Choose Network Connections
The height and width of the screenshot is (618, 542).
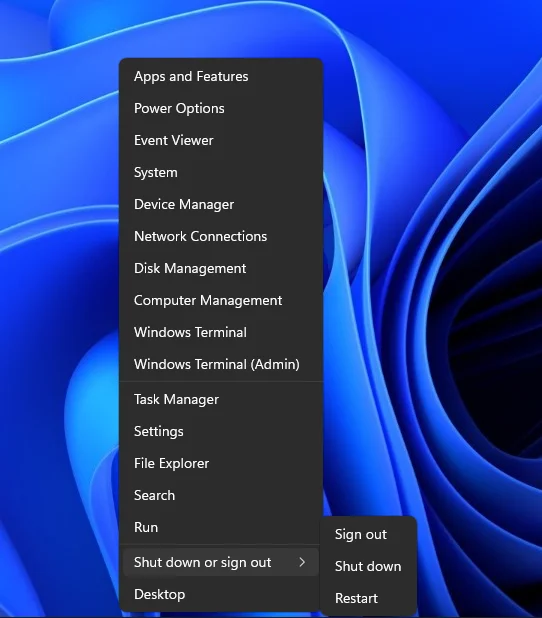pyautogui.click(x=221, y=236)
